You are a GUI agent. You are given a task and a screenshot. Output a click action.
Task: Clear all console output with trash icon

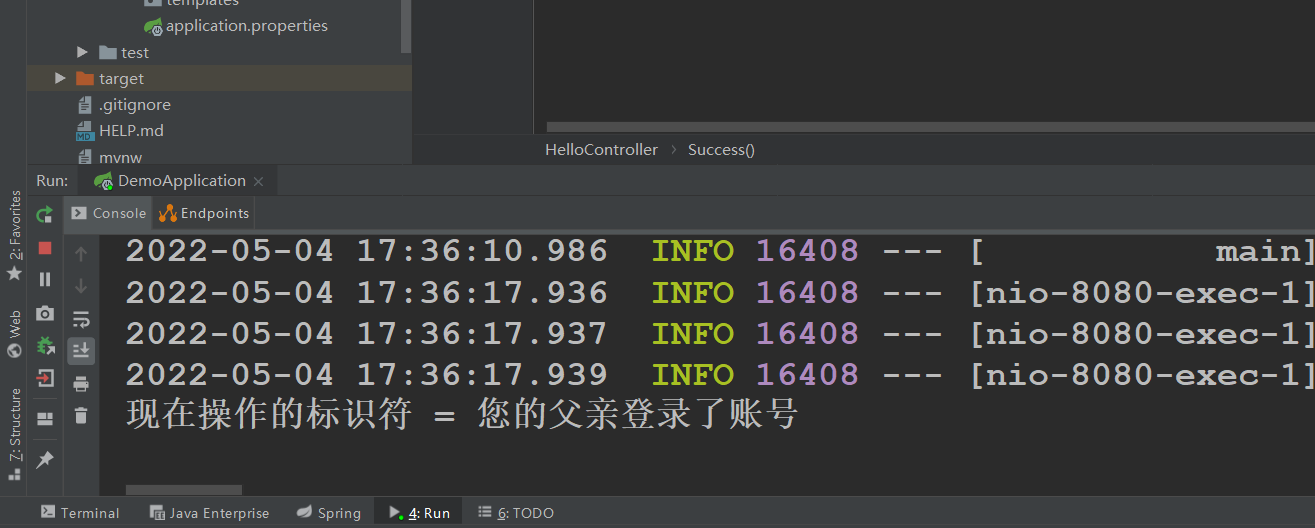[x=81, y=416]
